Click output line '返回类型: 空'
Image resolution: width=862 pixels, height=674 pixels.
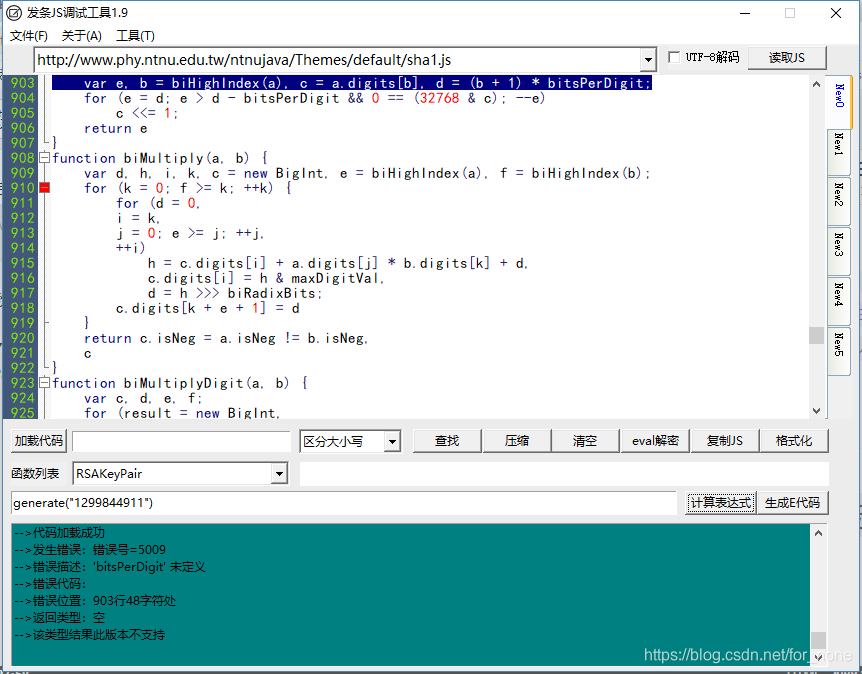pos(59,618)
